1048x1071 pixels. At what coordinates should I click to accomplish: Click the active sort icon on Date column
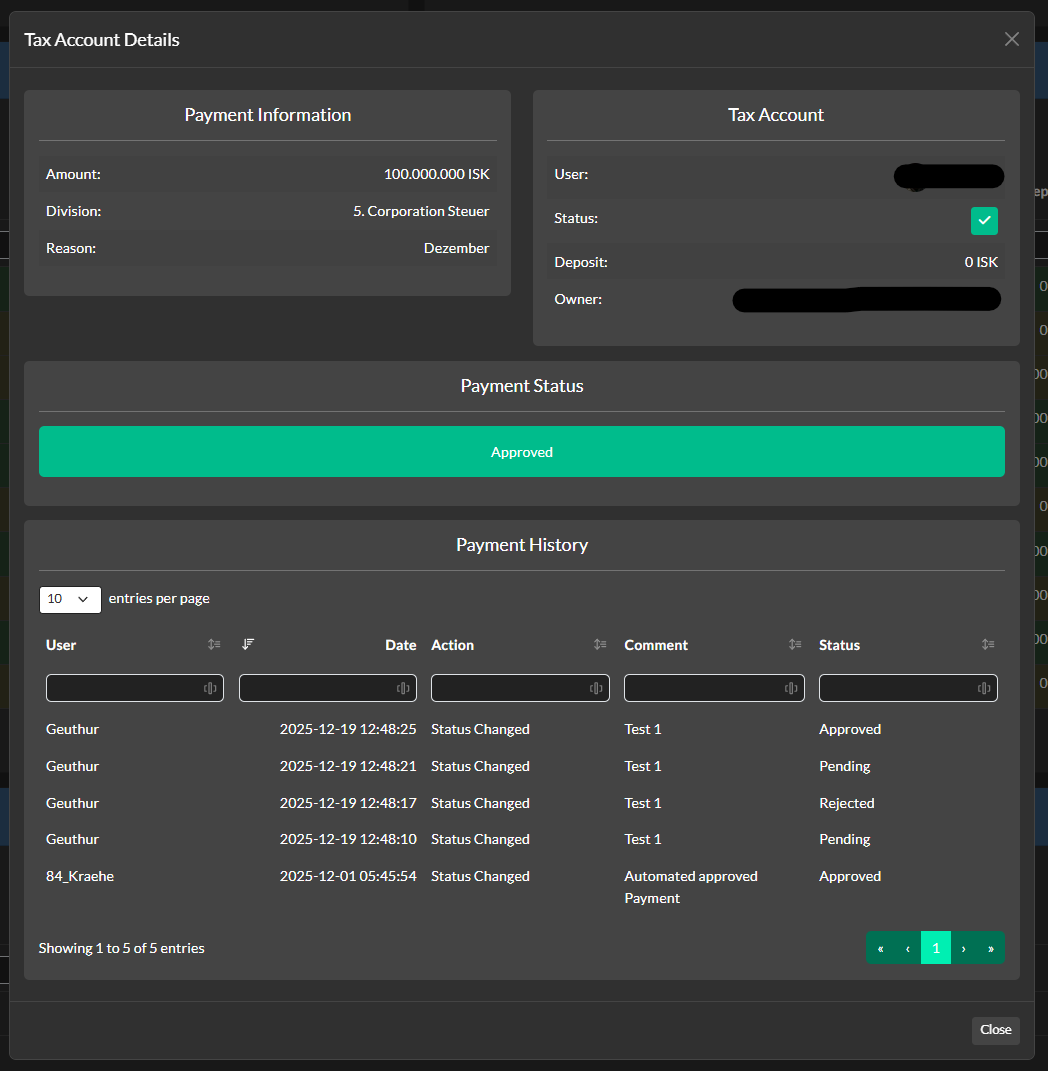pos(247,645)
